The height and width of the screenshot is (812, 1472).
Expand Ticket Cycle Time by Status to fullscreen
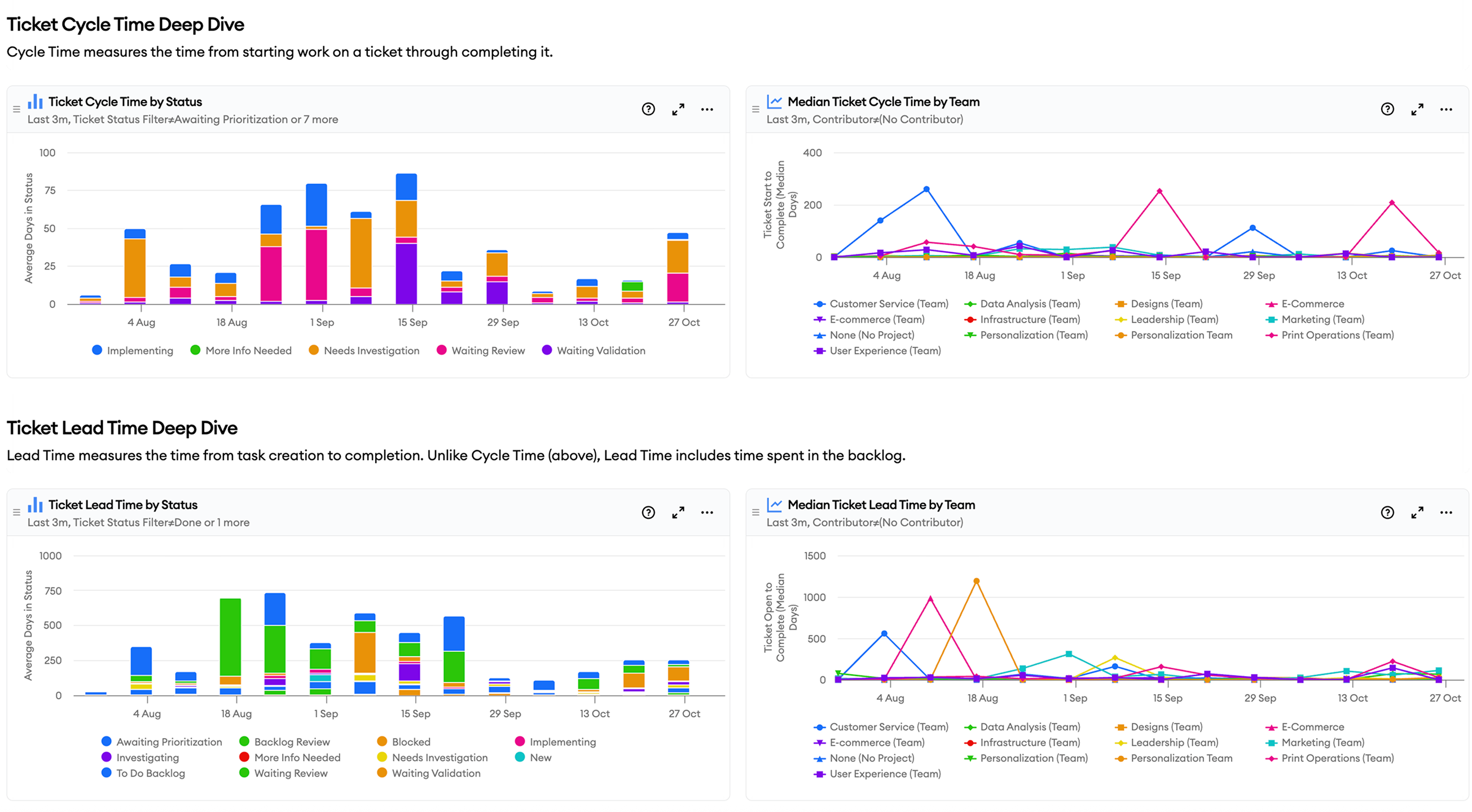point(678,109)
